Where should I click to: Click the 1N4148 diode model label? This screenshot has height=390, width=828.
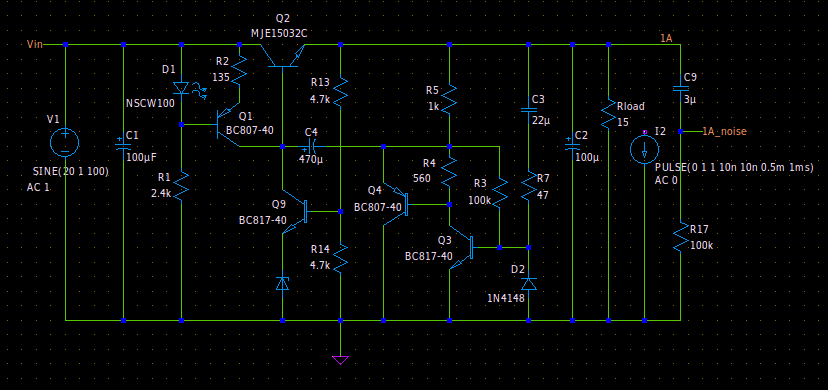[505, 298]
